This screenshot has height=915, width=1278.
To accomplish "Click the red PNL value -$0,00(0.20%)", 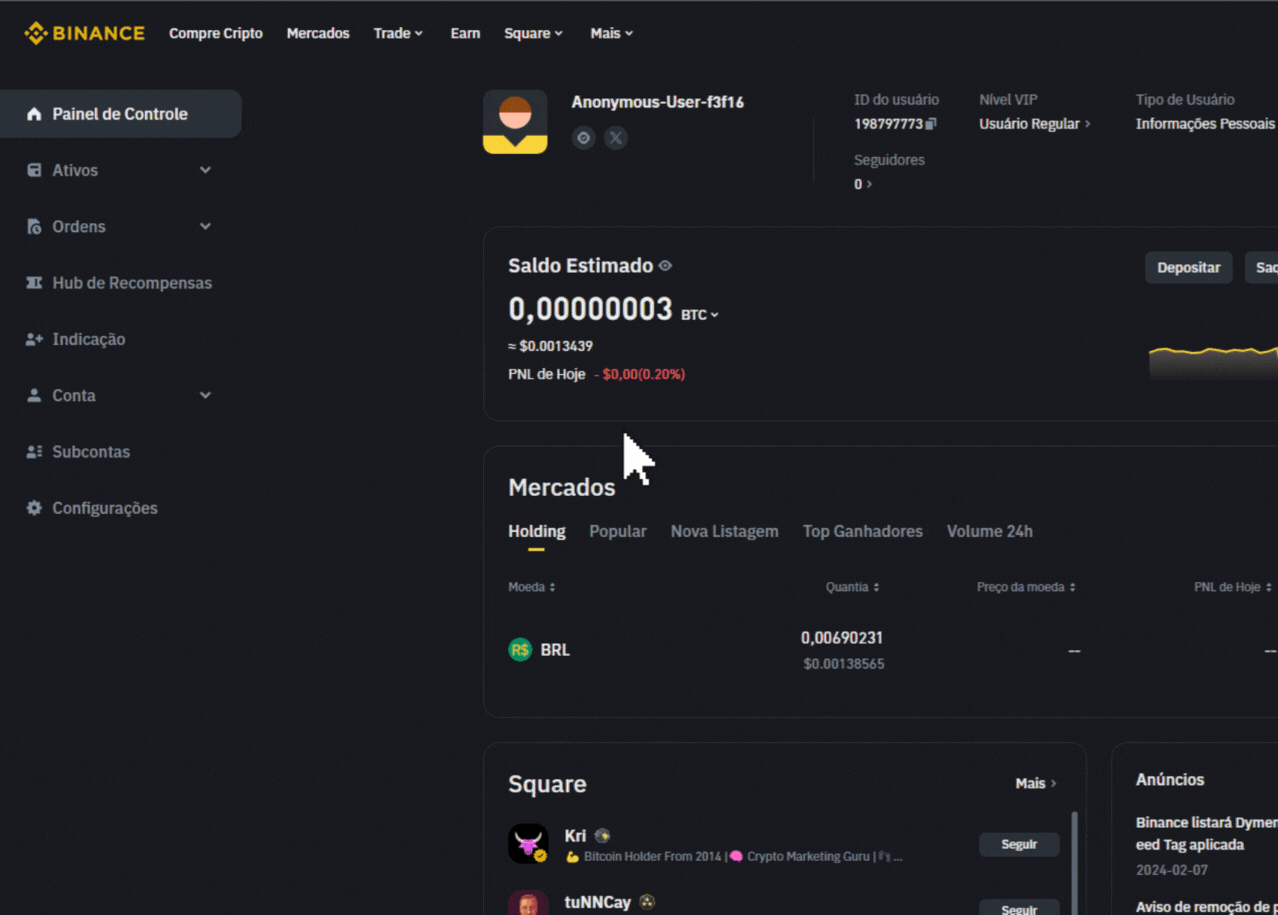I will [640, 374].
